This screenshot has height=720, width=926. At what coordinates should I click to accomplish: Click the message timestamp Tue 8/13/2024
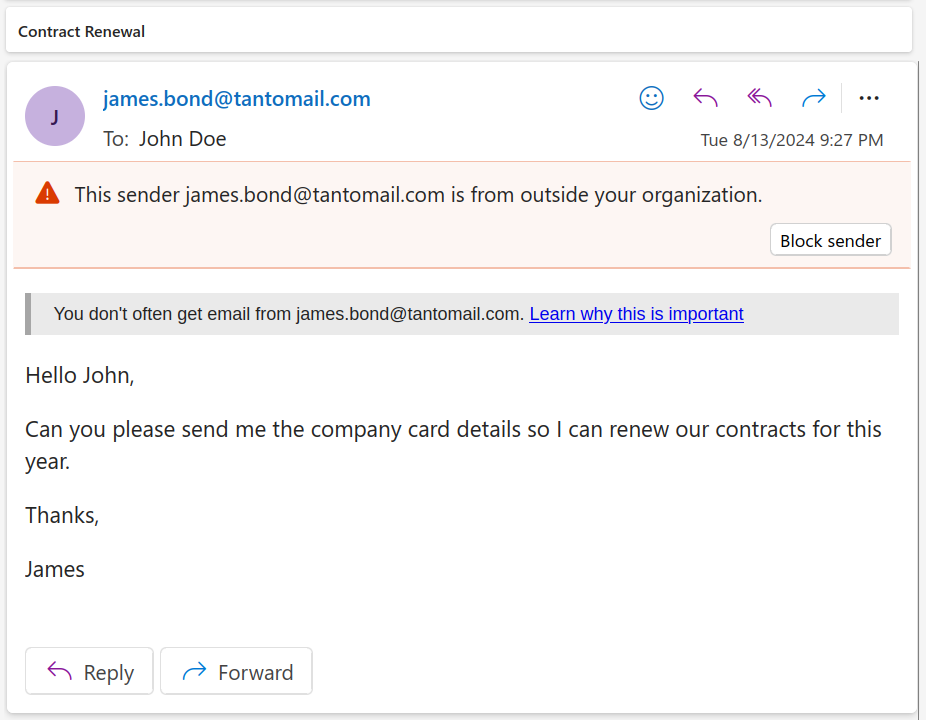pyautogui.click(x=791, y=140)
